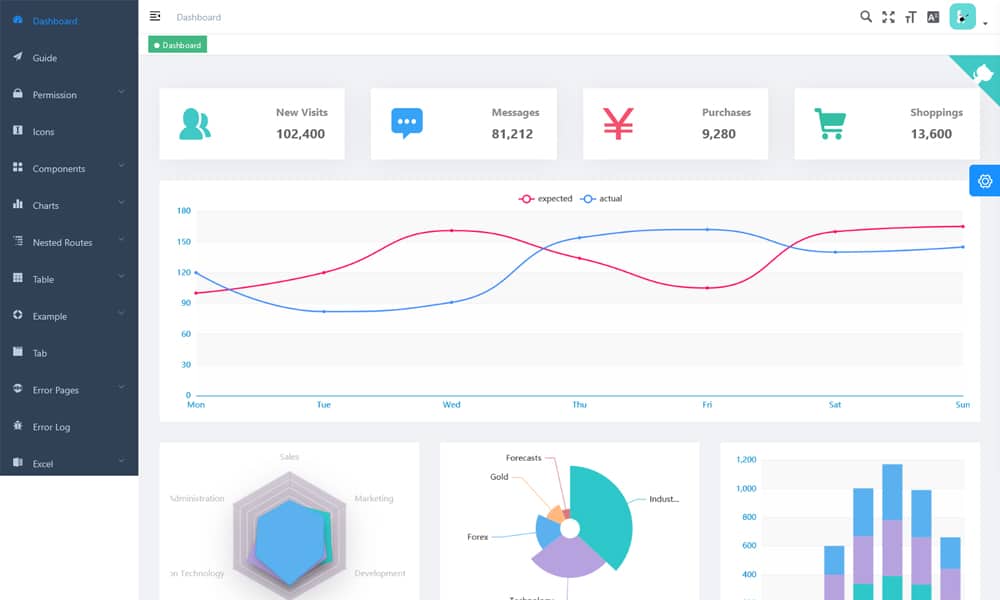The width and height of the screenshot is (1000, 600).
Task: Click the Purchases yen icon
Action: [619, 124]
